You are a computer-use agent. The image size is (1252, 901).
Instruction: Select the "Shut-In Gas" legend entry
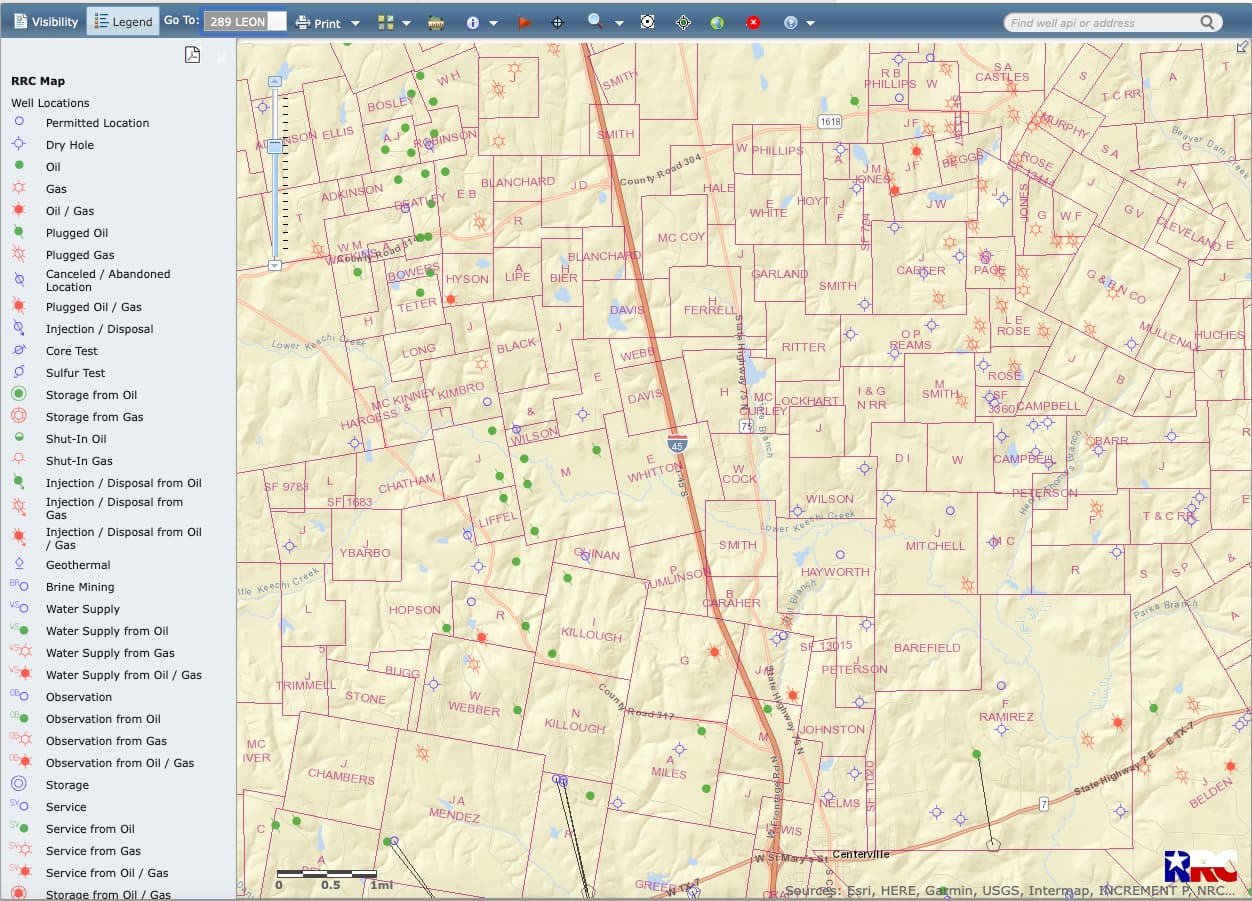coord(79,461)
